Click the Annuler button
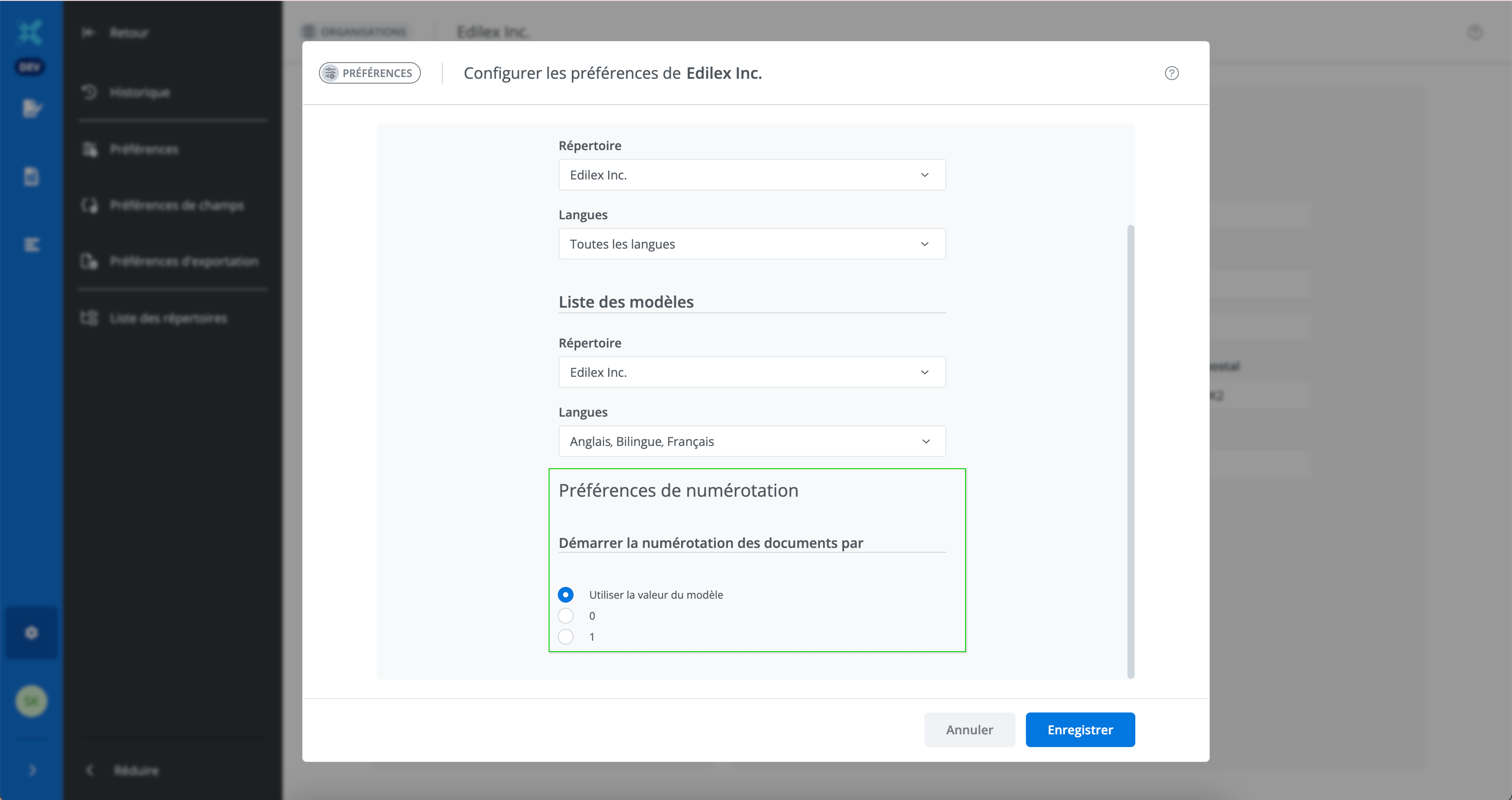This screenshot has height=800, width=1512. pos(969,730)
